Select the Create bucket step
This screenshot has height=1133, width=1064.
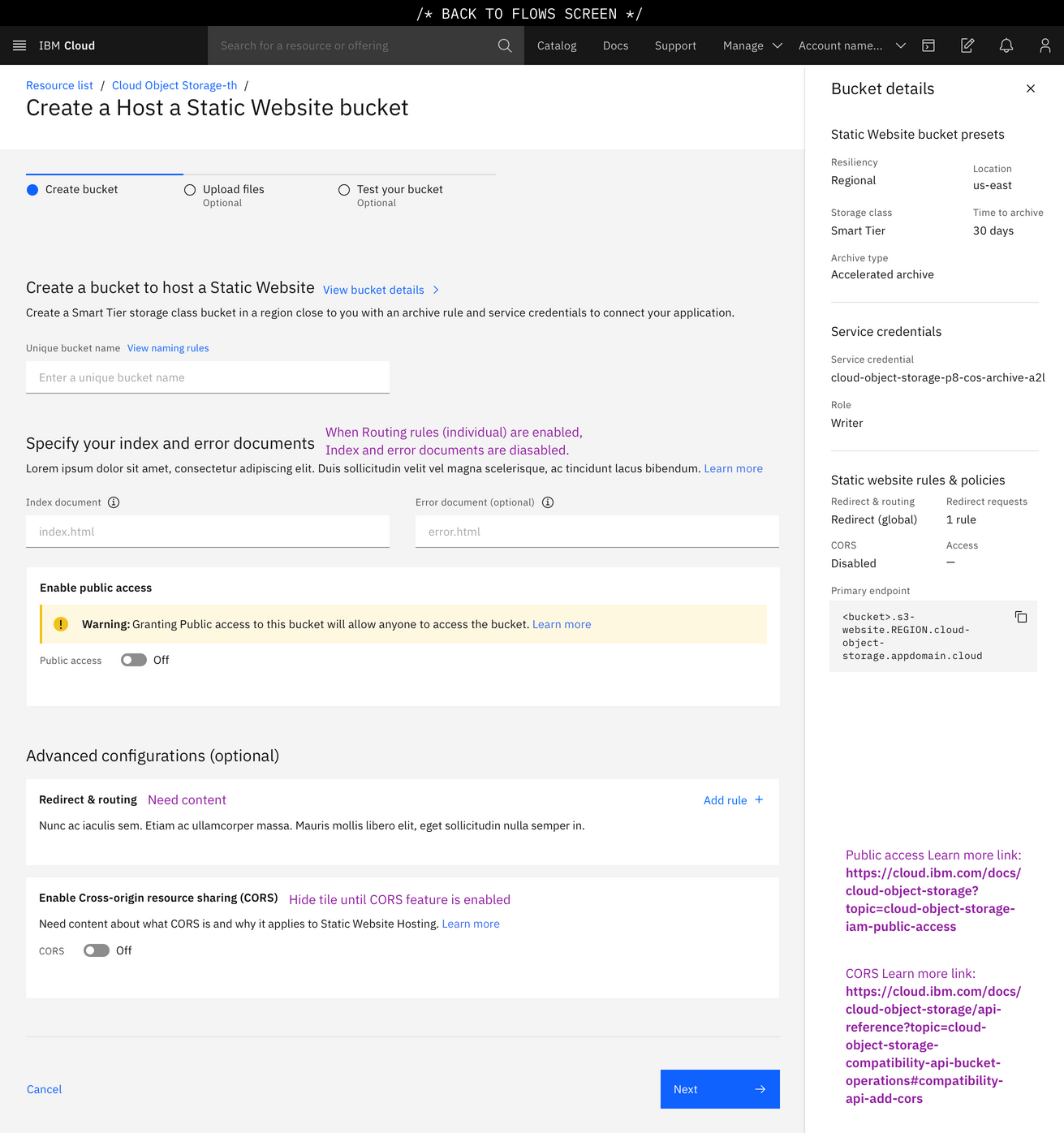72,189
